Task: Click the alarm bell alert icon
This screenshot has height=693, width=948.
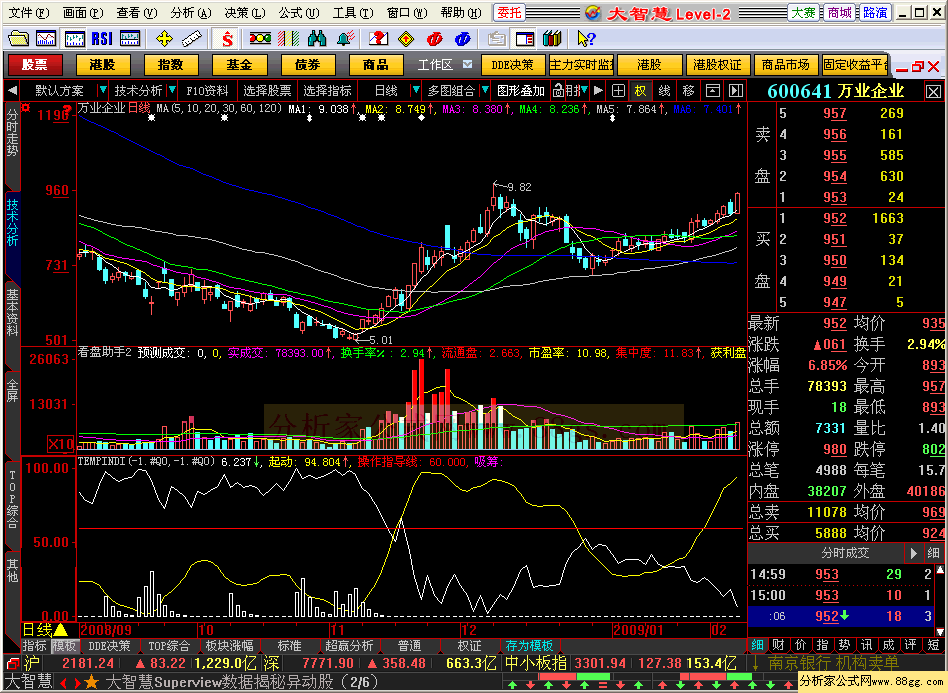Action: pos(345,39)
